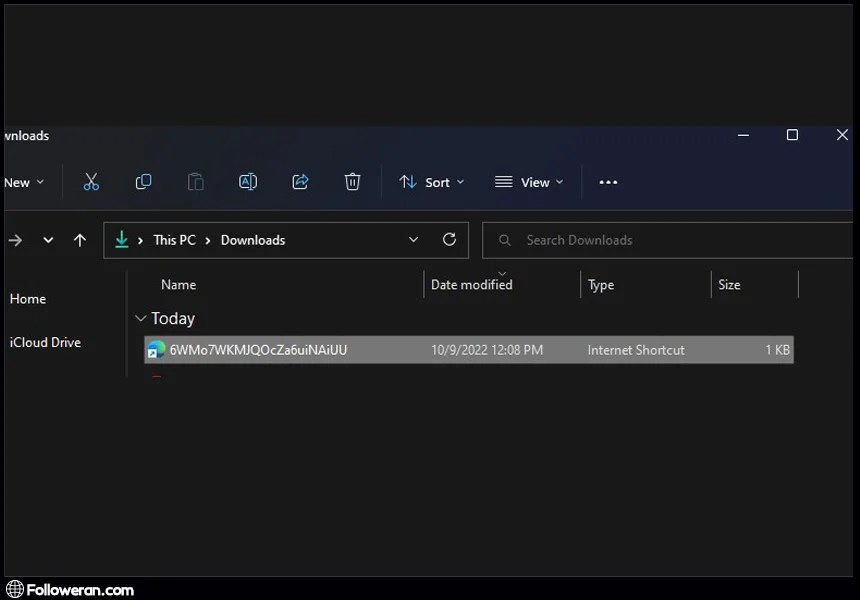The height and width of the screenshot is (600, 860).
Task: Click the Rename icon in toolbar
Action: pyautogui.click(x=248, y=182)
